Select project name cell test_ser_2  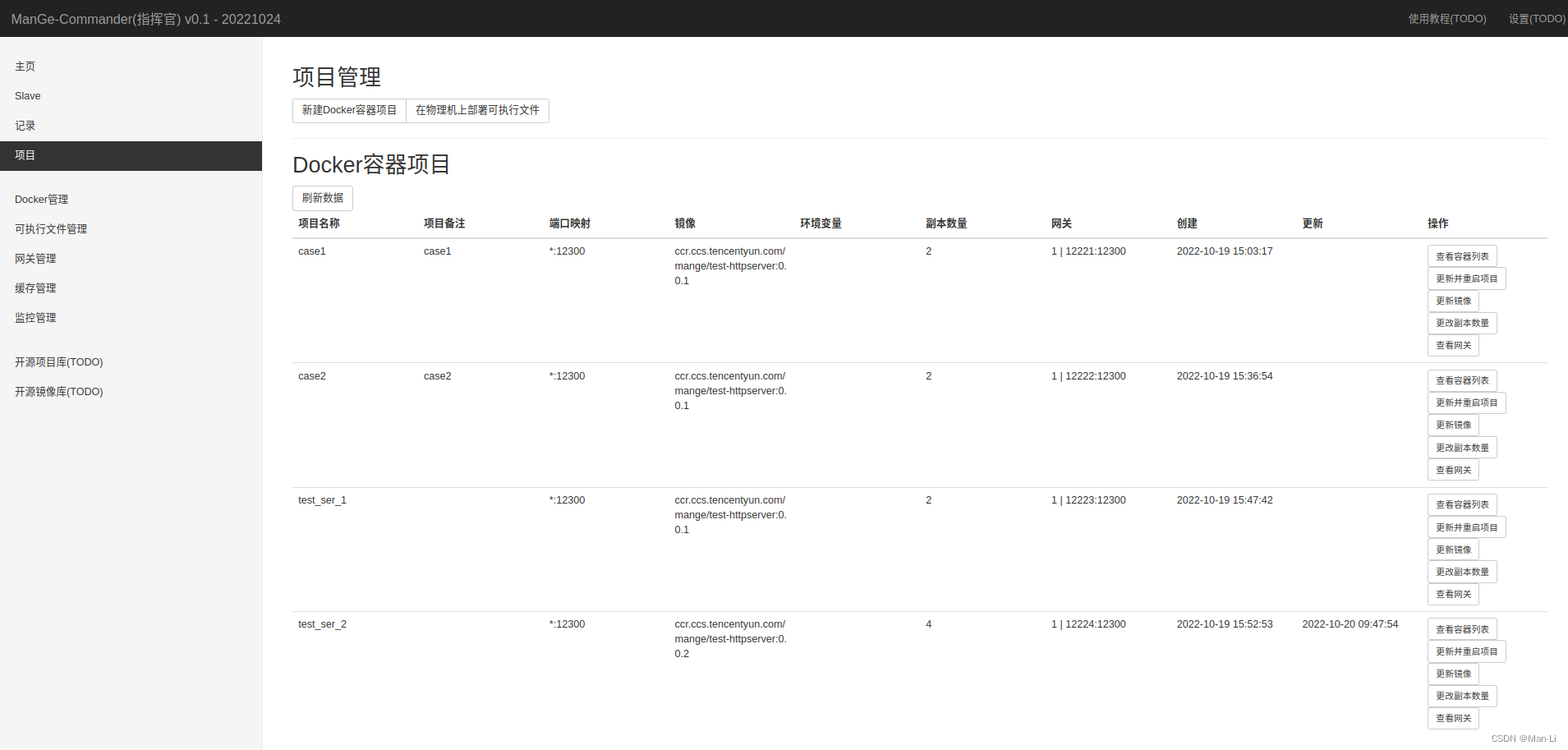tap(322, 624)
